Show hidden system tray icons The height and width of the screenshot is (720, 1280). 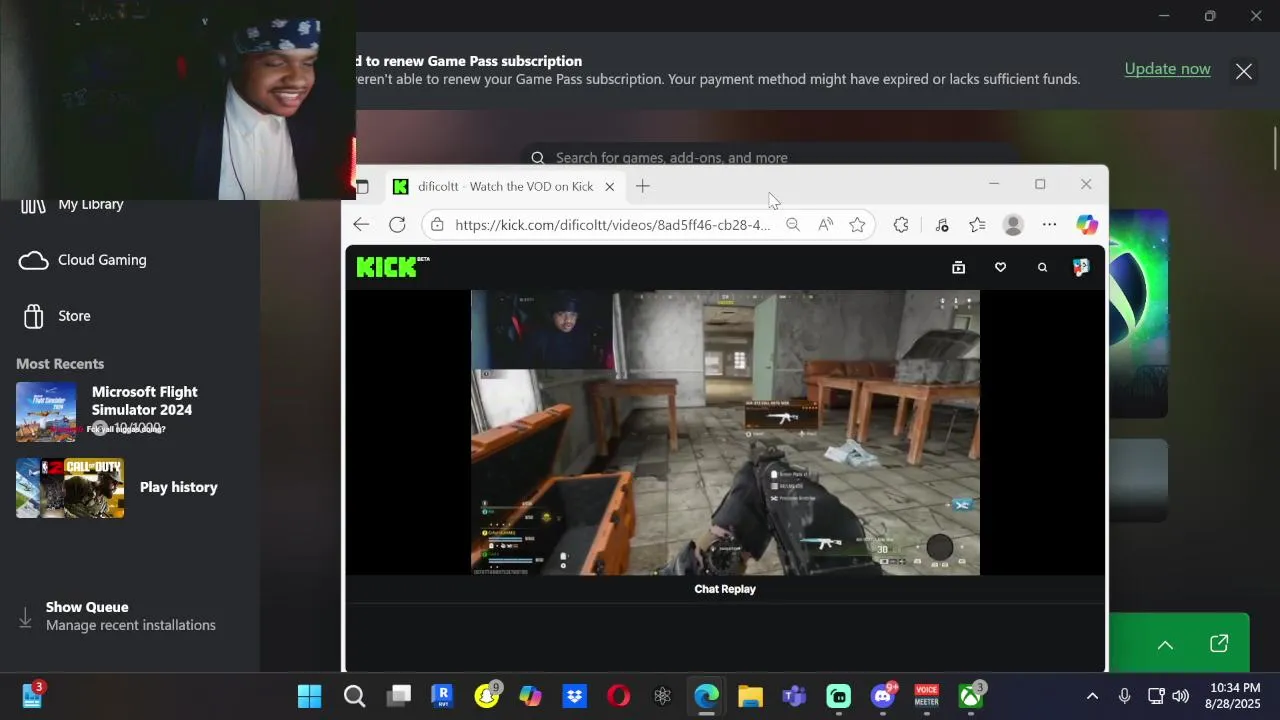point(1092,696)
